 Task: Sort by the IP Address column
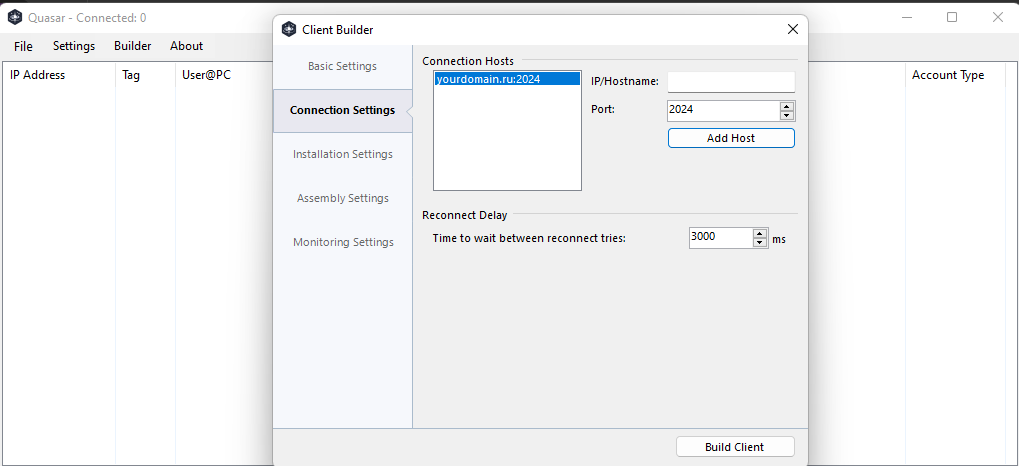pos(60,75)
